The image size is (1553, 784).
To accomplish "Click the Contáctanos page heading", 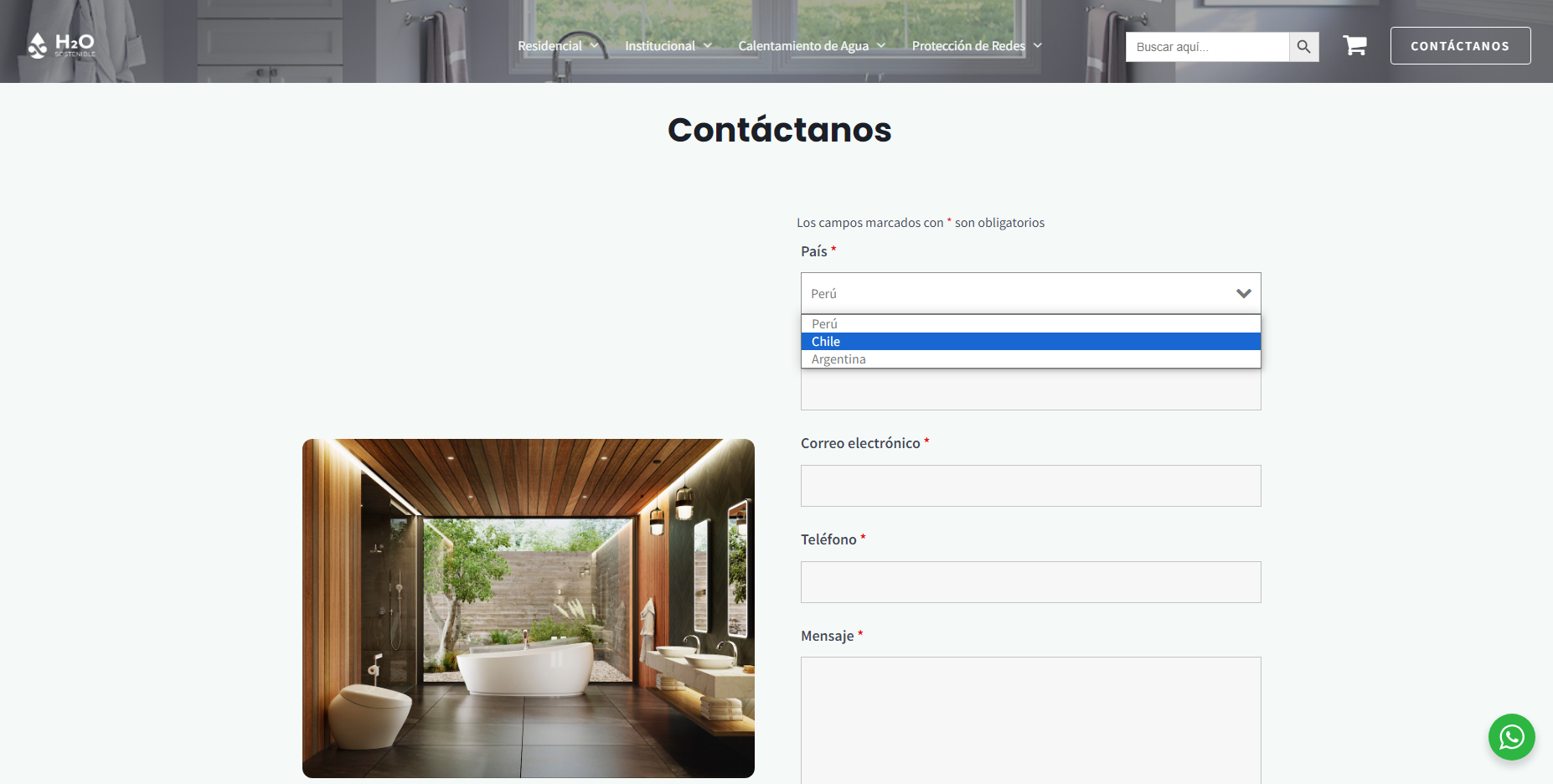I will point(779,130).
